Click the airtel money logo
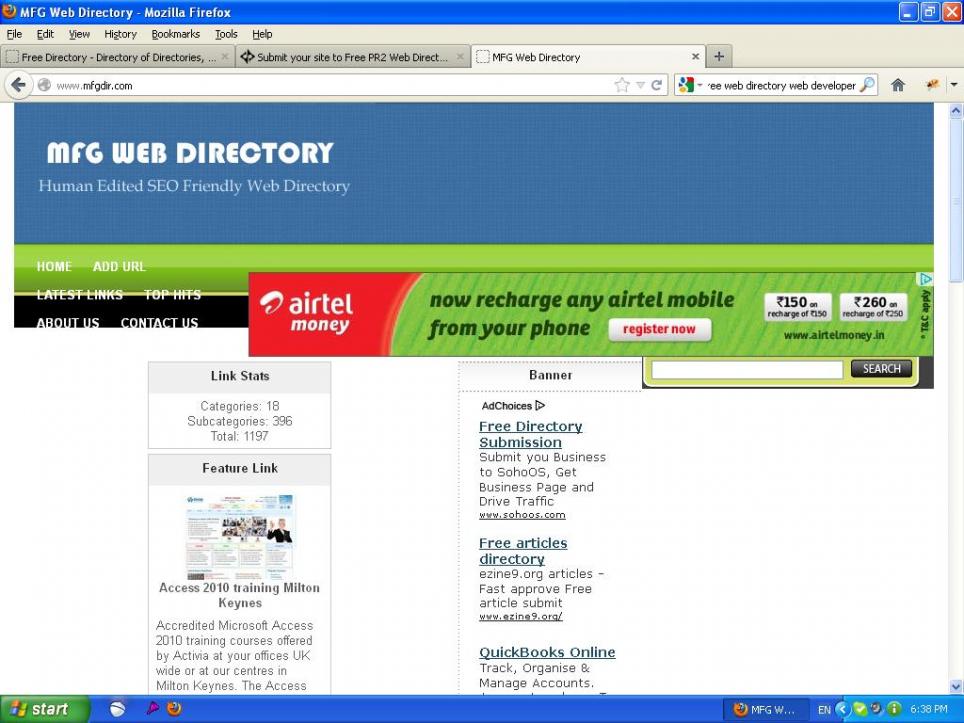The image size is (964, 723). tap(306, 312)
